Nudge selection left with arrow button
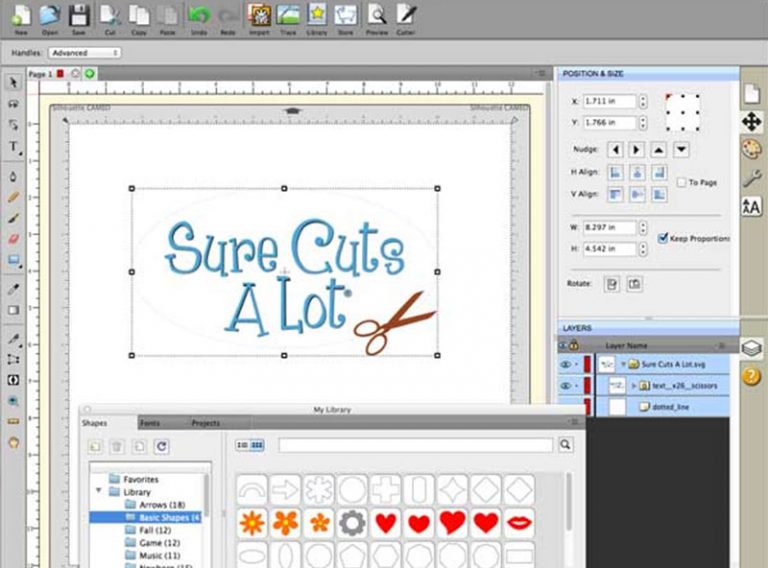768x568 pixels. click(615, 149)
